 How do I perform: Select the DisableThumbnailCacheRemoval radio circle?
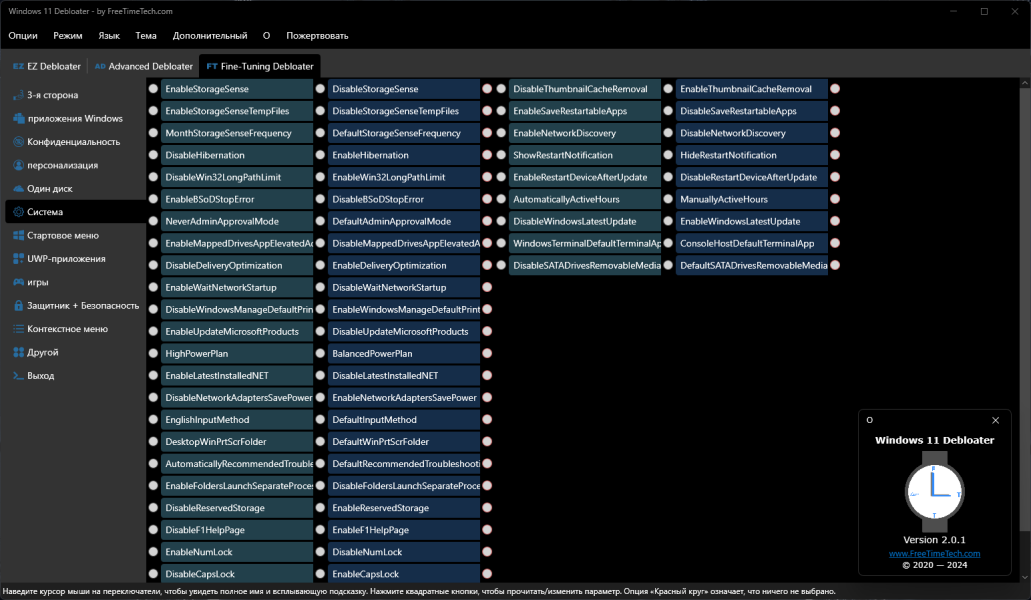point(501,89)
